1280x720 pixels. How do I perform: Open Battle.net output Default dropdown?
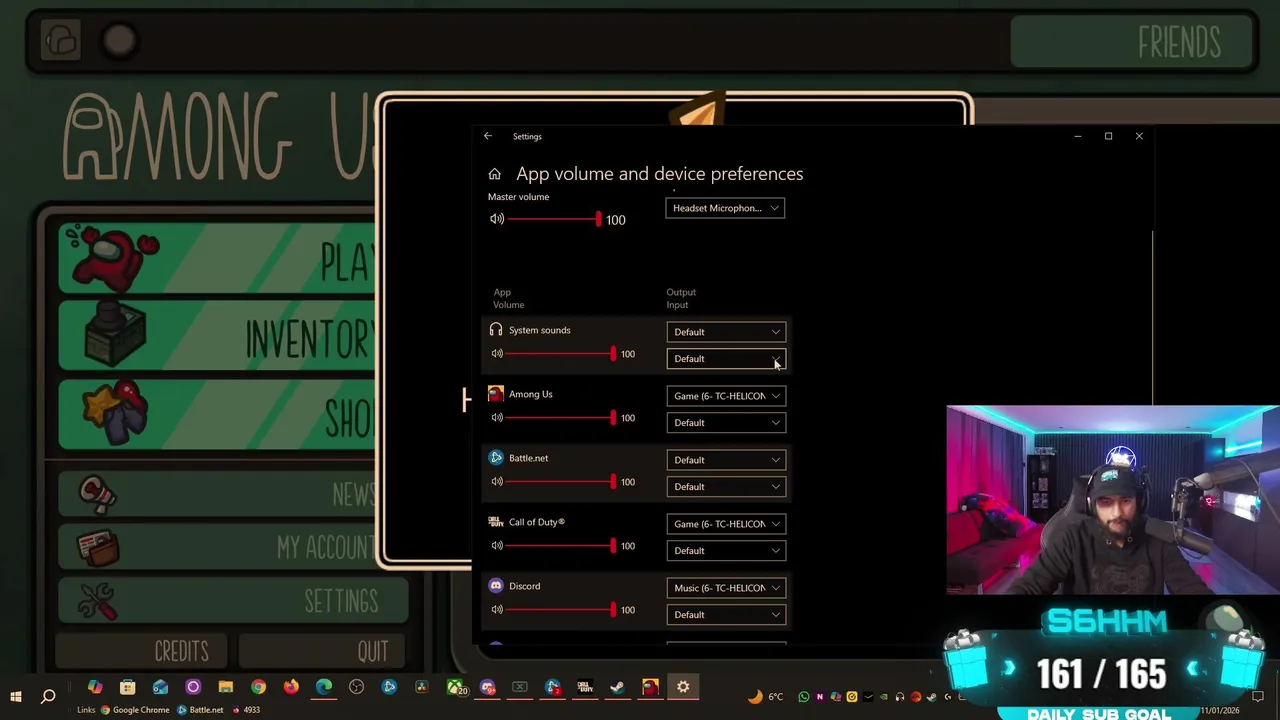tap(726, 460)
